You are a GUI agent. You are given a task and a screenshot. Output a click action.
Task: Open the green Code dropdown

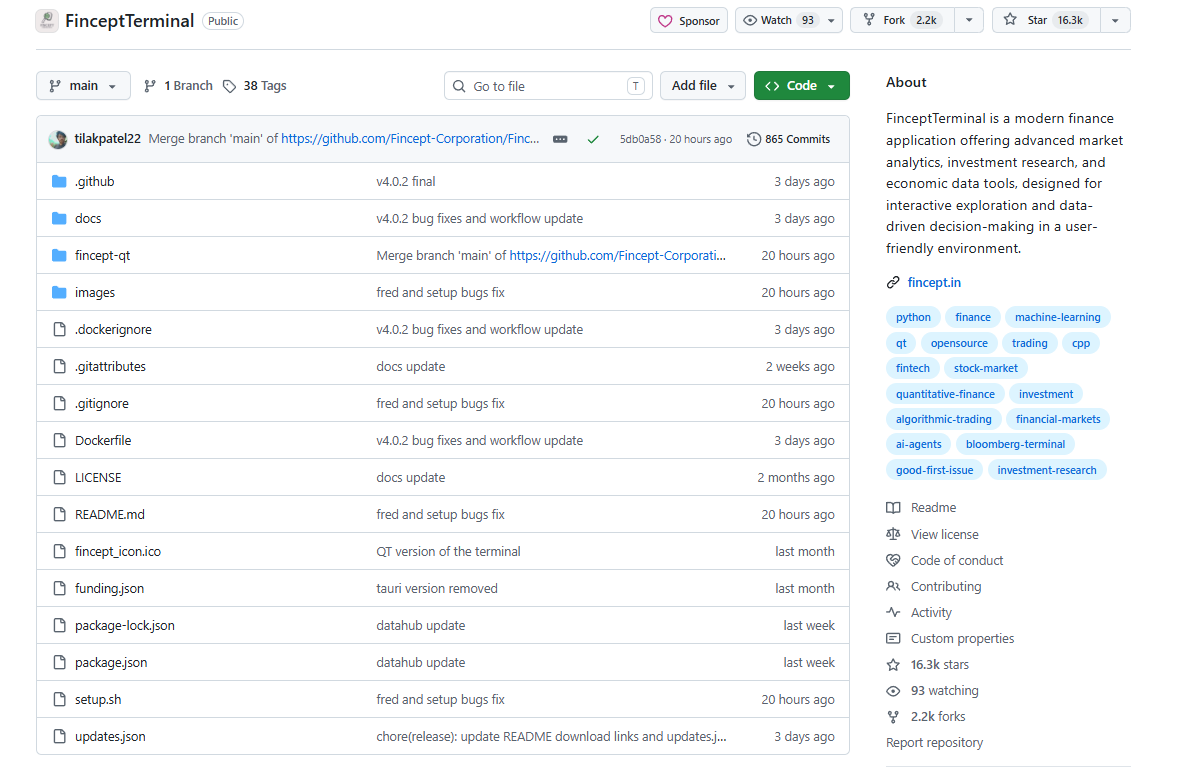(802, 86)
